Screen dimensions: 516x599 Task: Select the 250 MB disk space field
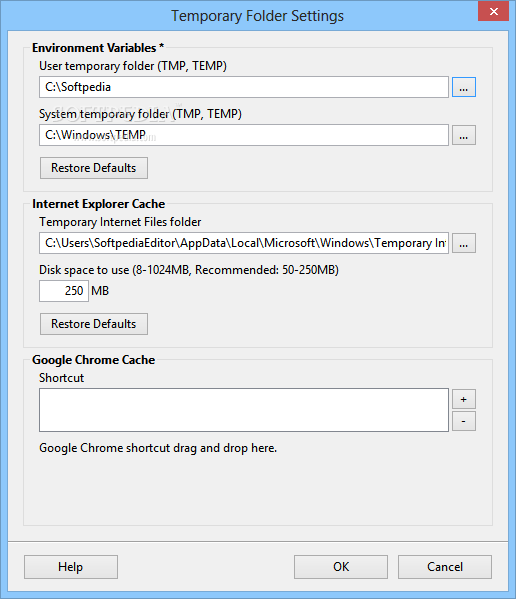(x=64, y=291)
